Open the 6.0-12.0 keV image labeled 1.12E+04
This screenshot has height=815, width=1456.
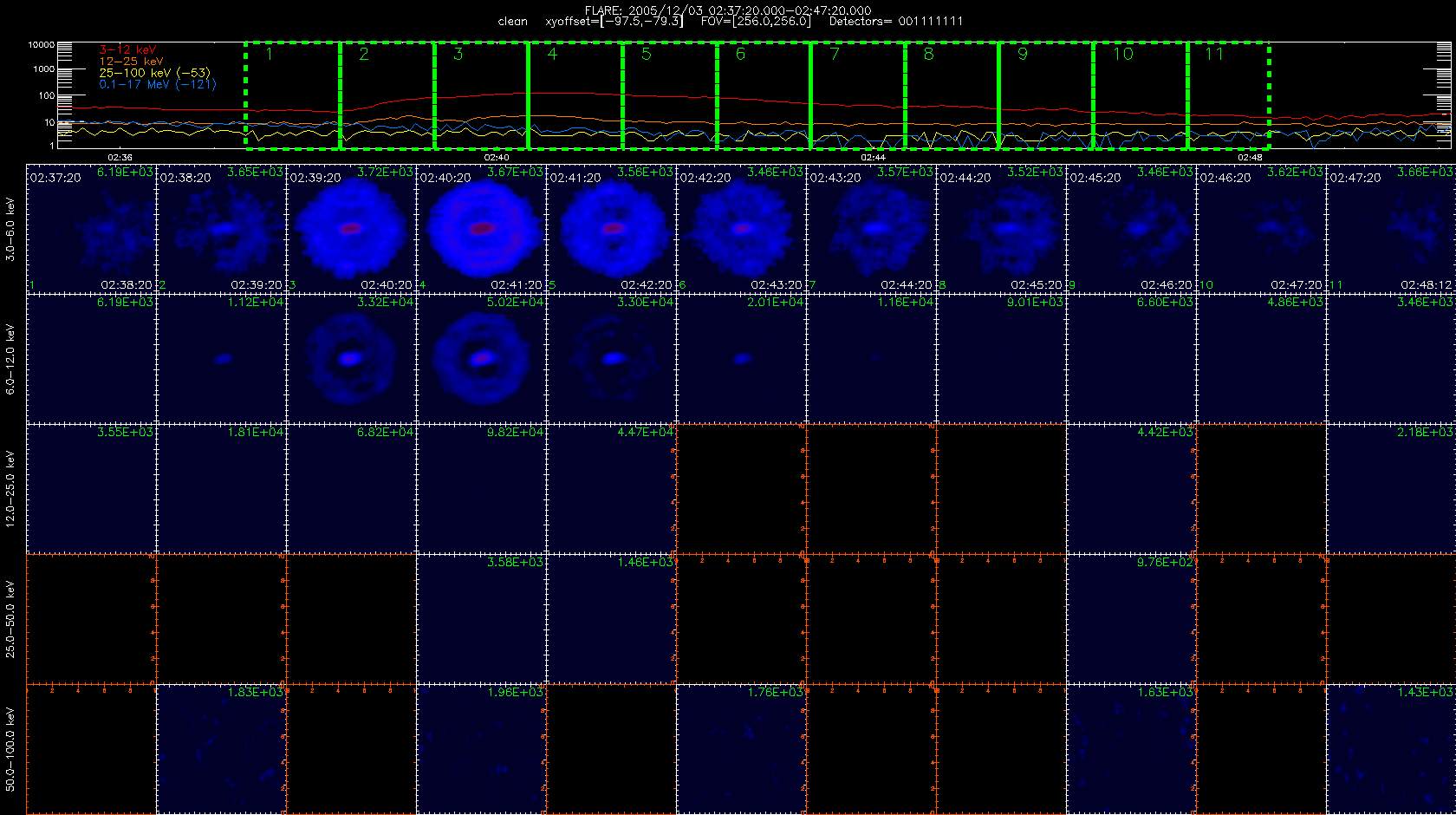[x=221, y=359]
